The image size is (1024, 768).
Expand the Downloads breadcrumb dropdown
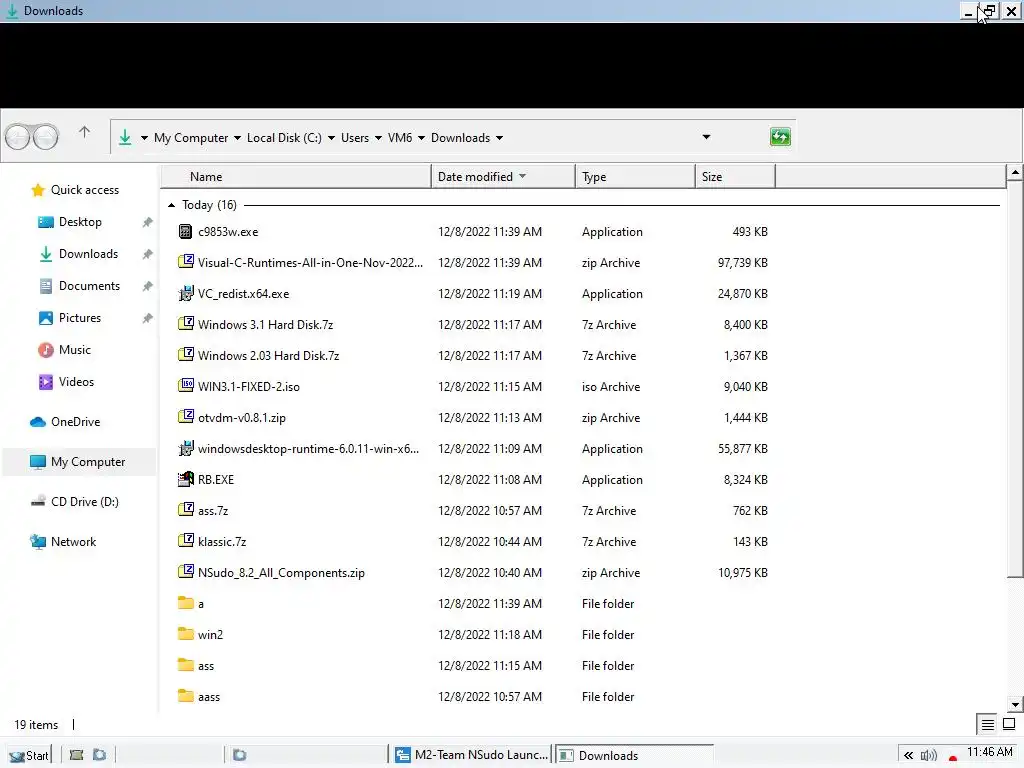pyautogui.click(x=500, y=138)
